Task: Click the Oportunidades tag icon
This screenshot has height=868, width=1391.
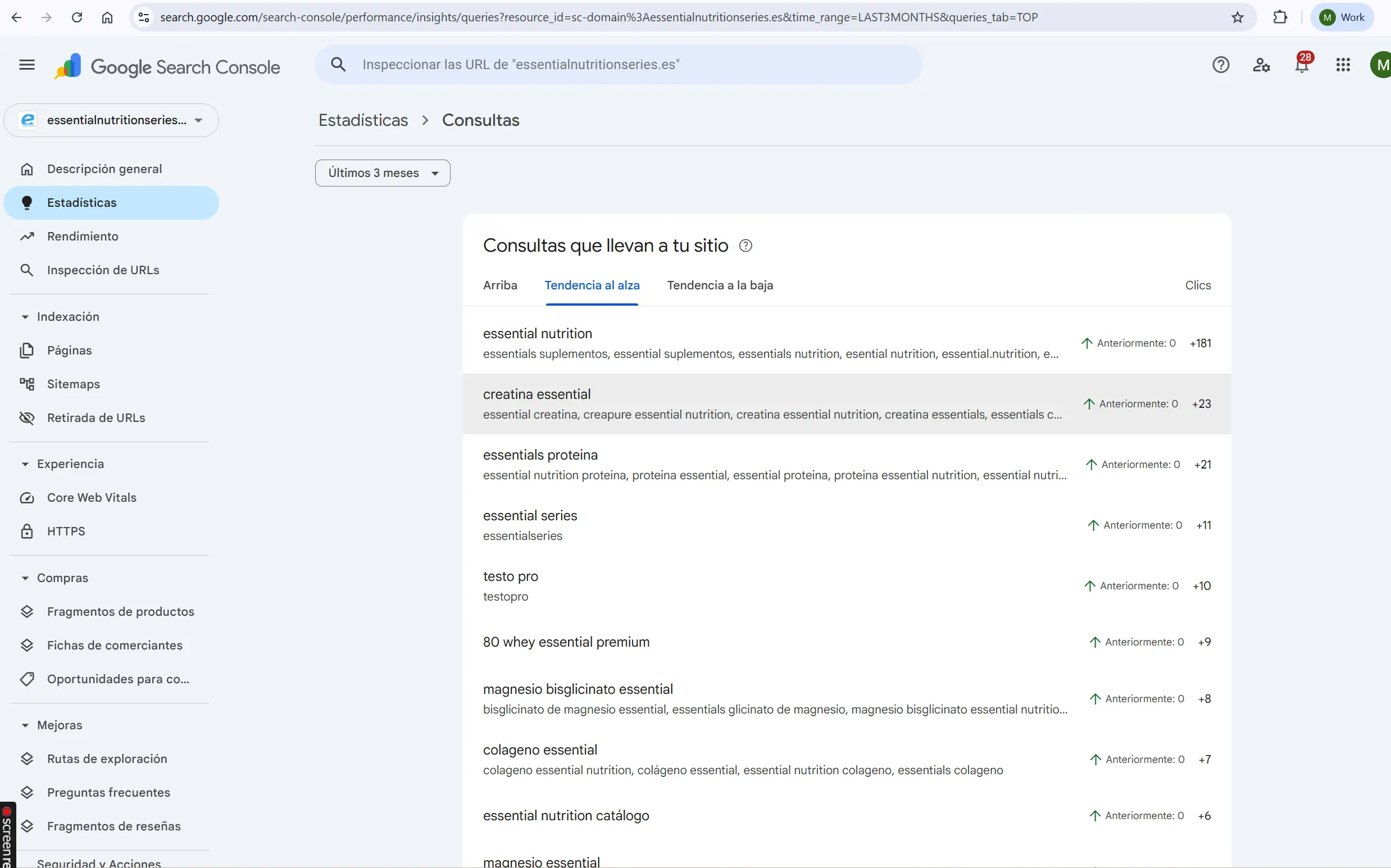Action: tap(27, 679)
